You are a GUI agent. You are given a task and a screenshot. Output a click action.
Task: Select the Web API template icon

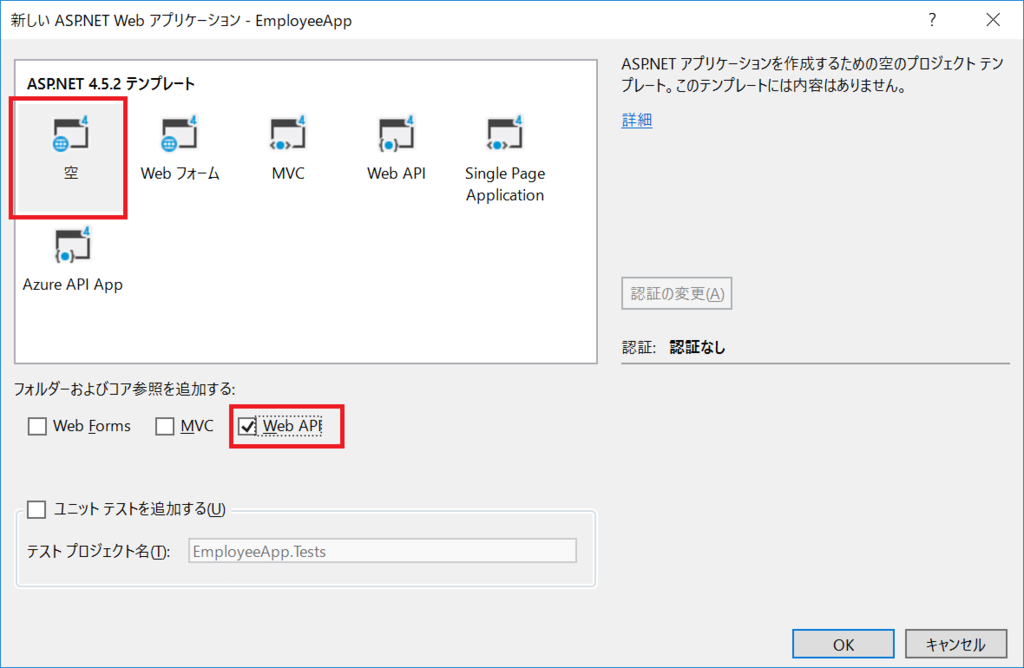396,135
